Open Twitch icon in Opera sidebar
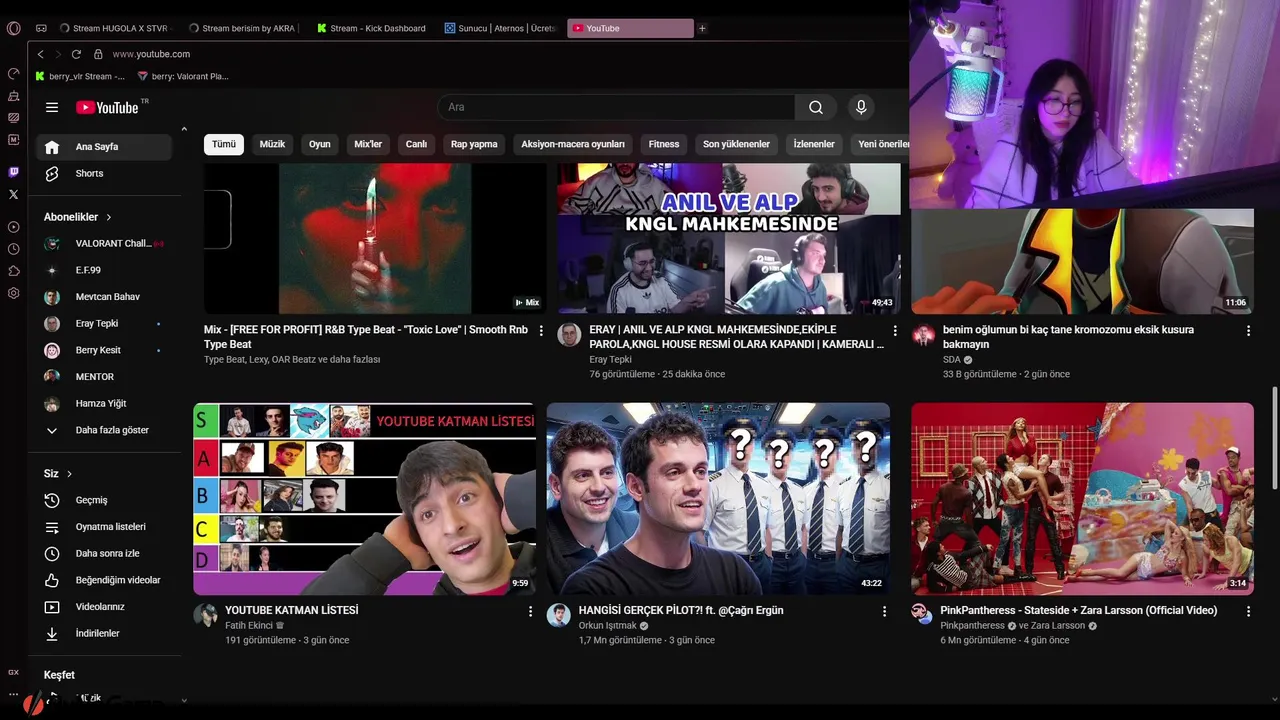 (14, 172)
